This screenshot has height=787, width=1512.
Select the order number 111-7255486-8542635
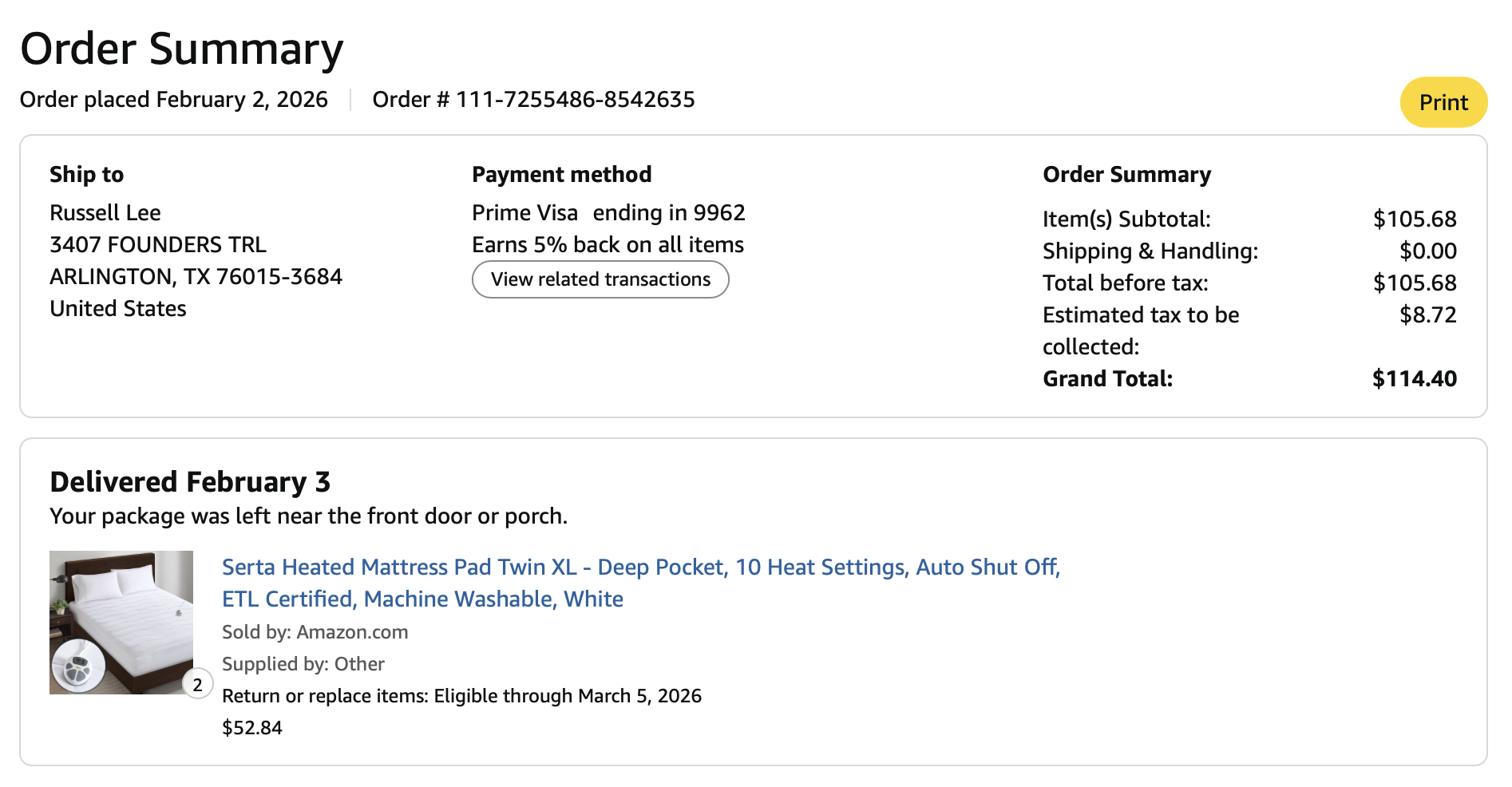point(575,99)
